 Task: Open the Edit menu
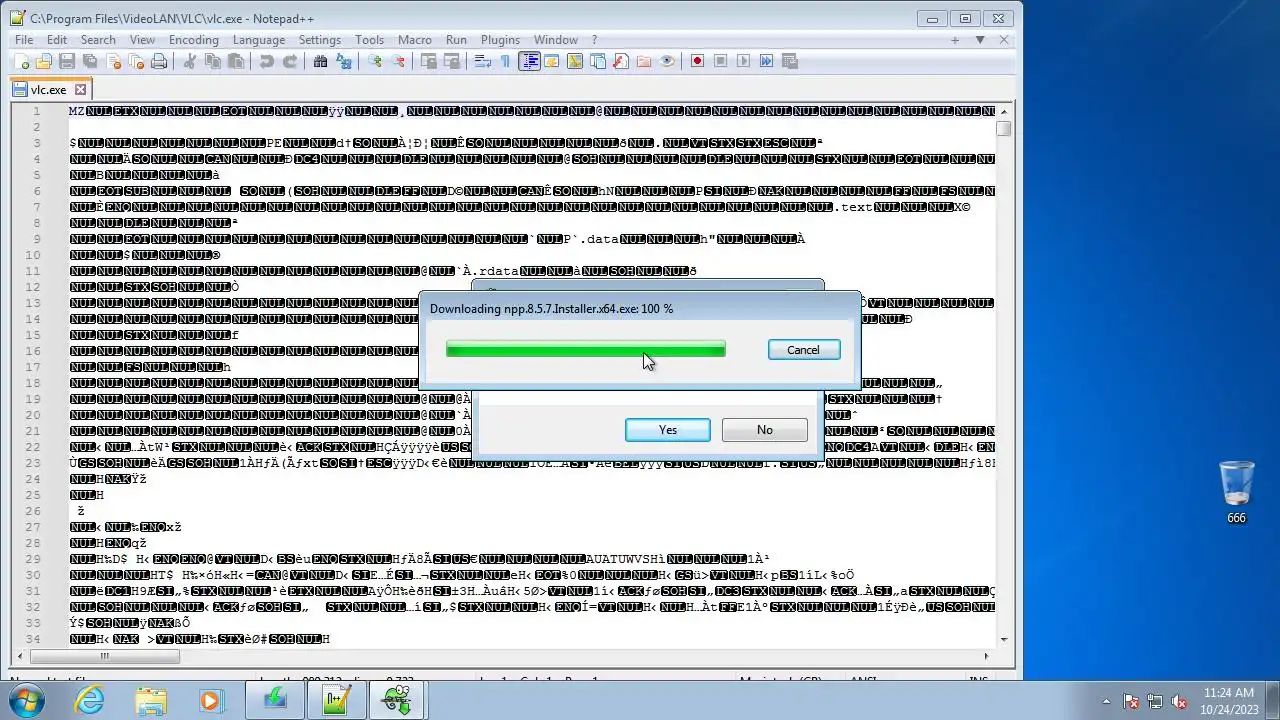click(x=57, y=40)
